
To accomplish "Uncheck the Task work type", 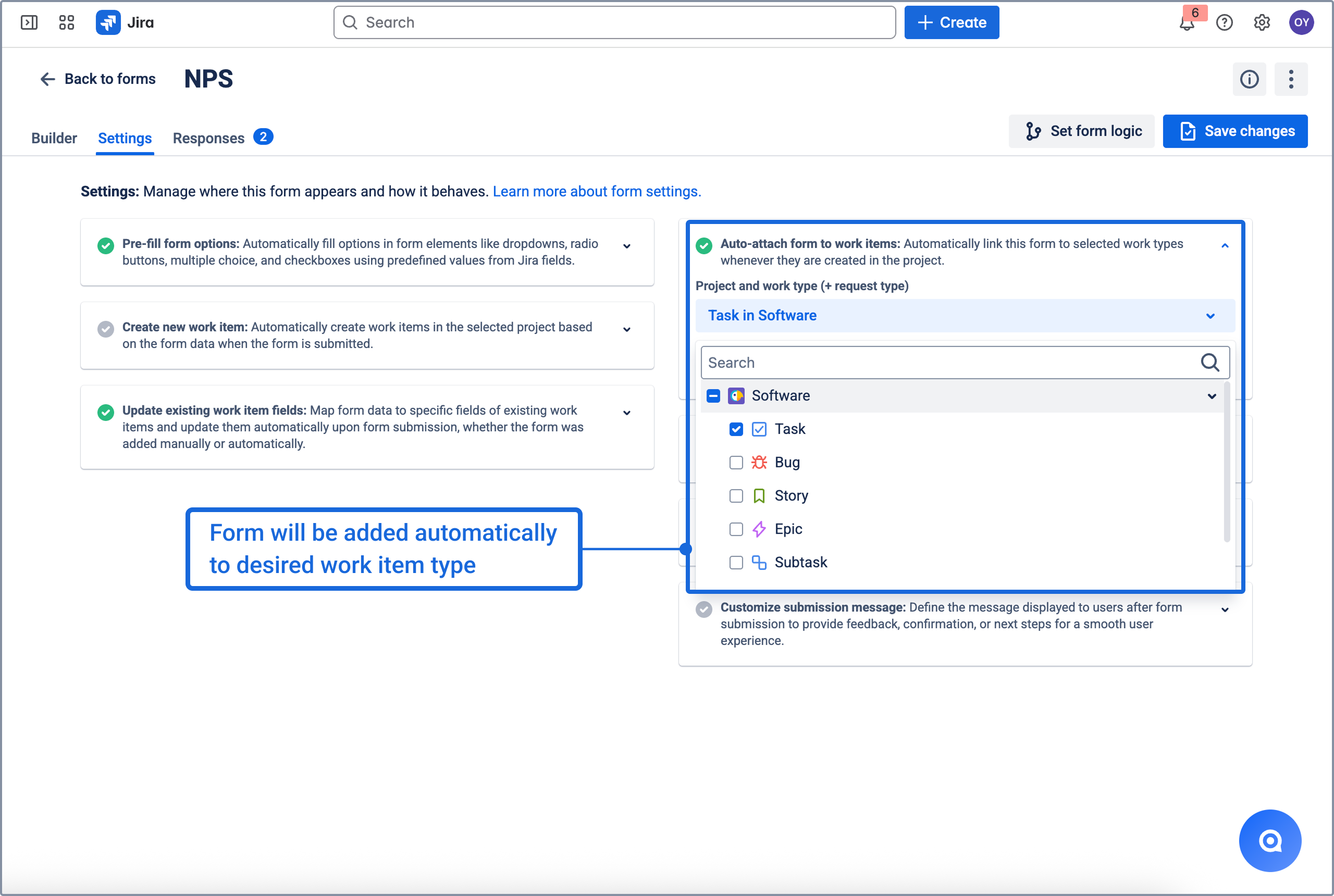I will tap(736, 429).
